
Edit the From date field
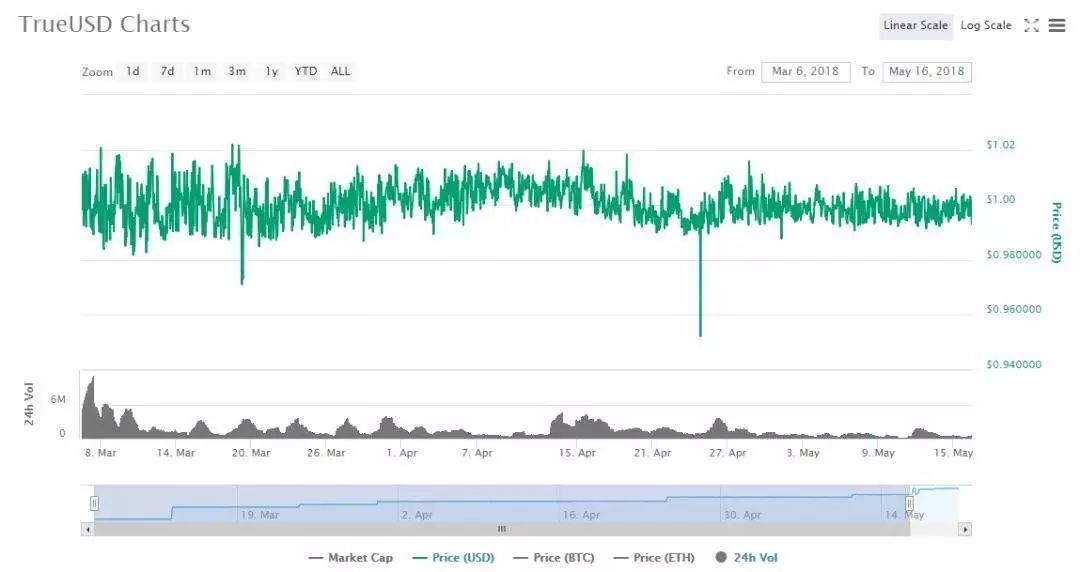(805, 72)
